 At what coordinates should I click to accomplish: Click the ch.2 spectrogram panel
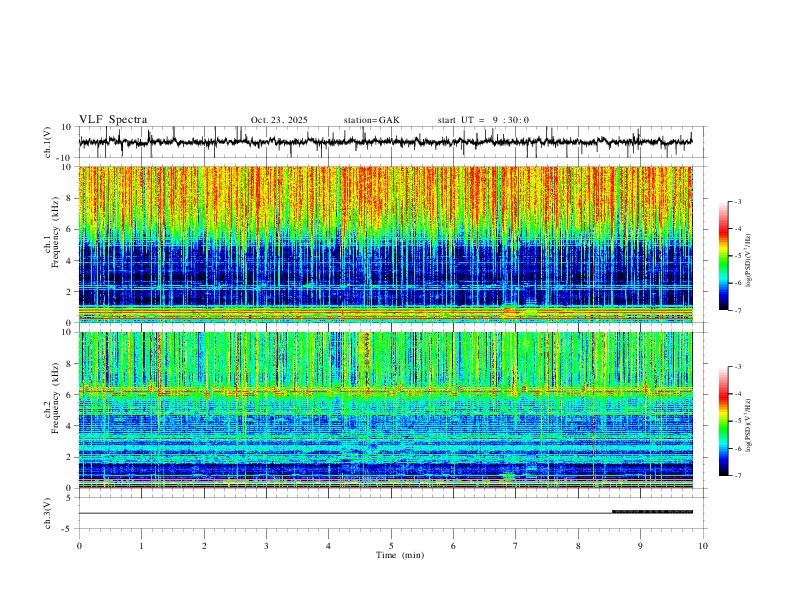tap(385, 410)
